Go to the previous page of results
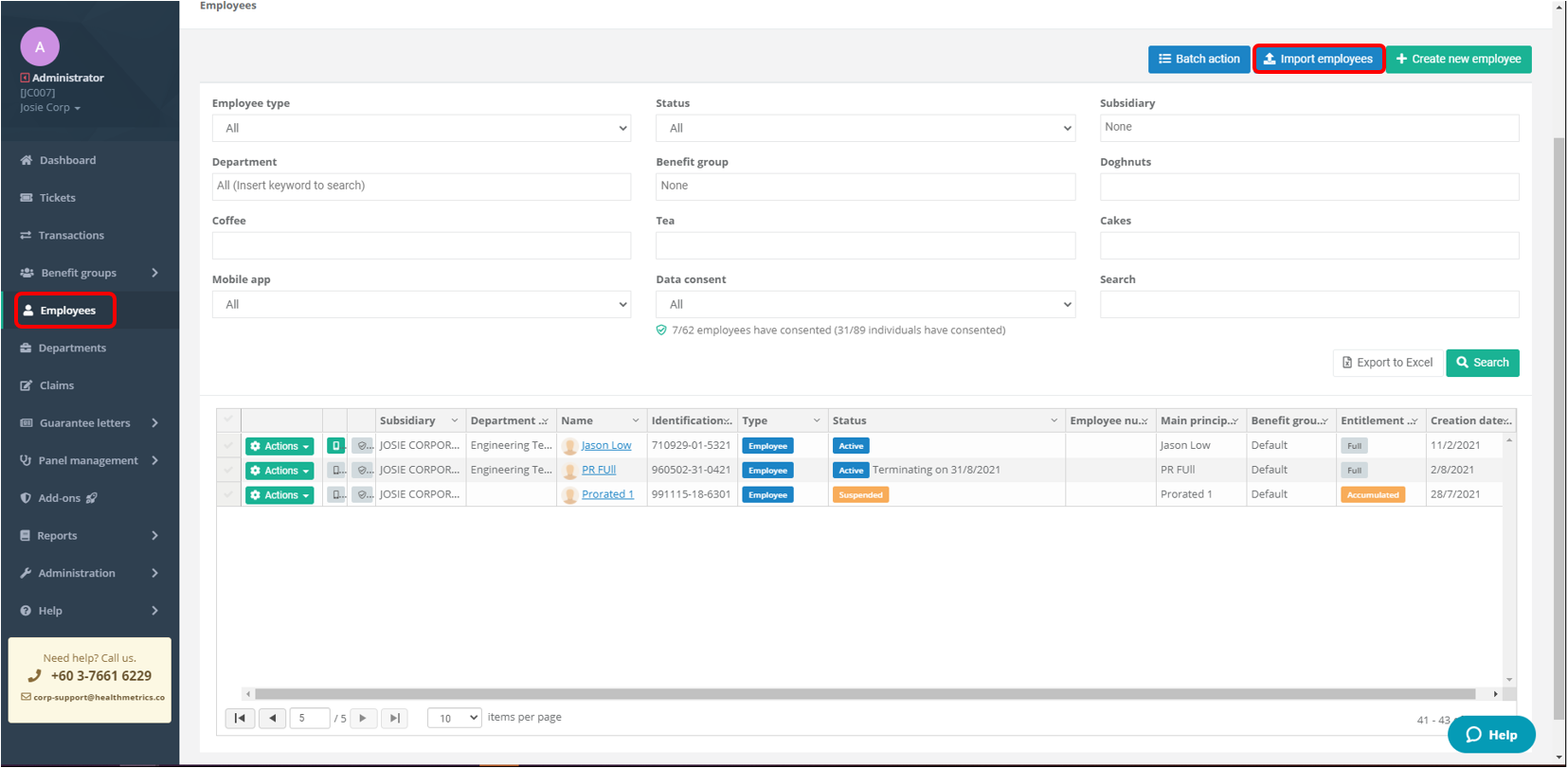This screenshot has width=1568, height=768. [273, 719]
